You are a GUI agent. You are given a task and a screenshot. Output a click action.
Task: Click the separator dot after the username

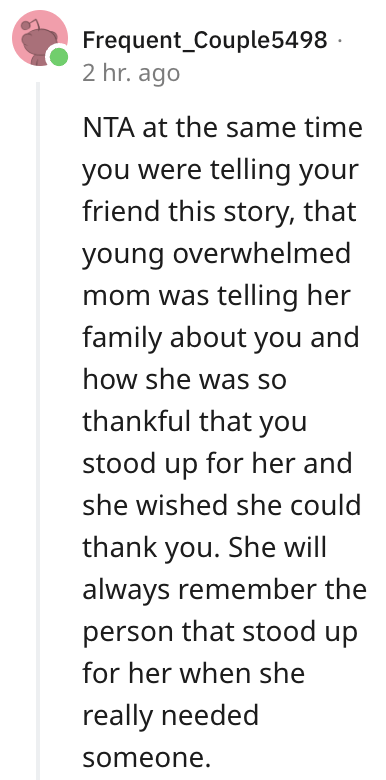[x=339, y=41]
